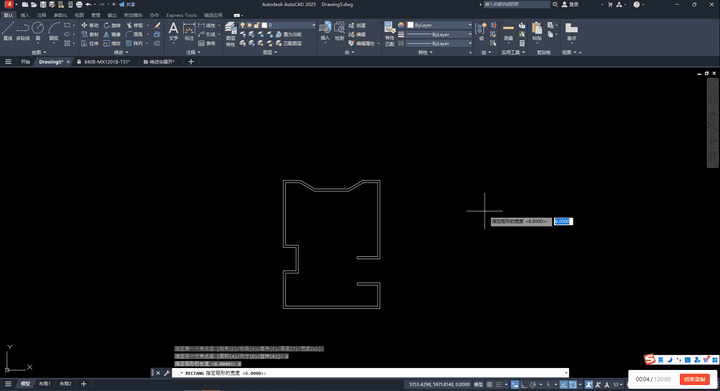
Task: Click the Measure (测量) utility icon
Action: coord(508,31)
